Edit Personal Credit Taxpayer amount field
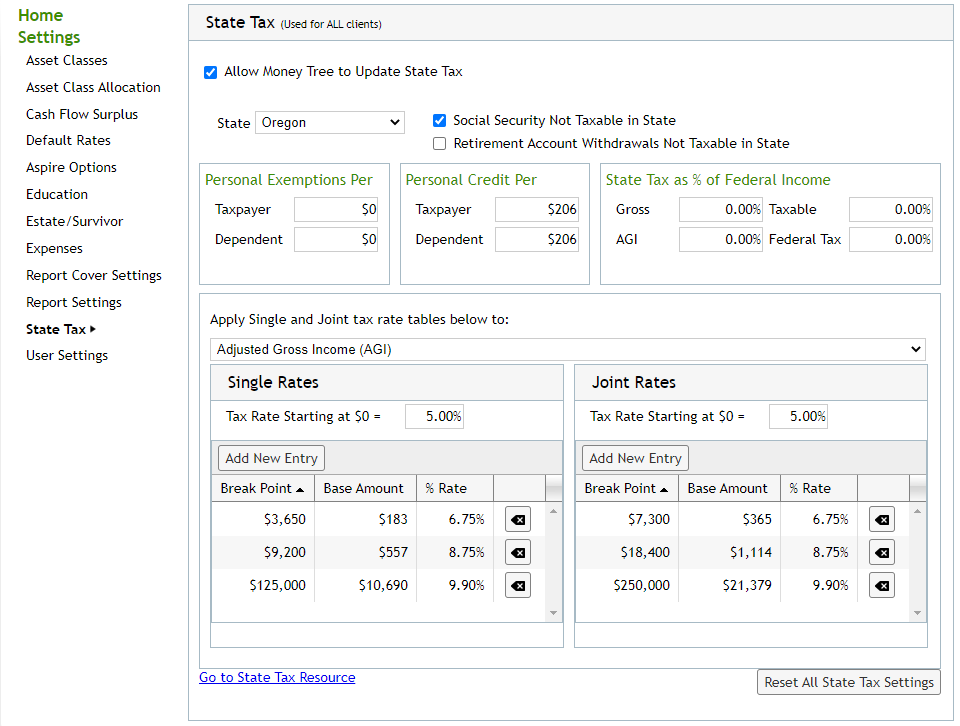 click(x=537, y=209)
